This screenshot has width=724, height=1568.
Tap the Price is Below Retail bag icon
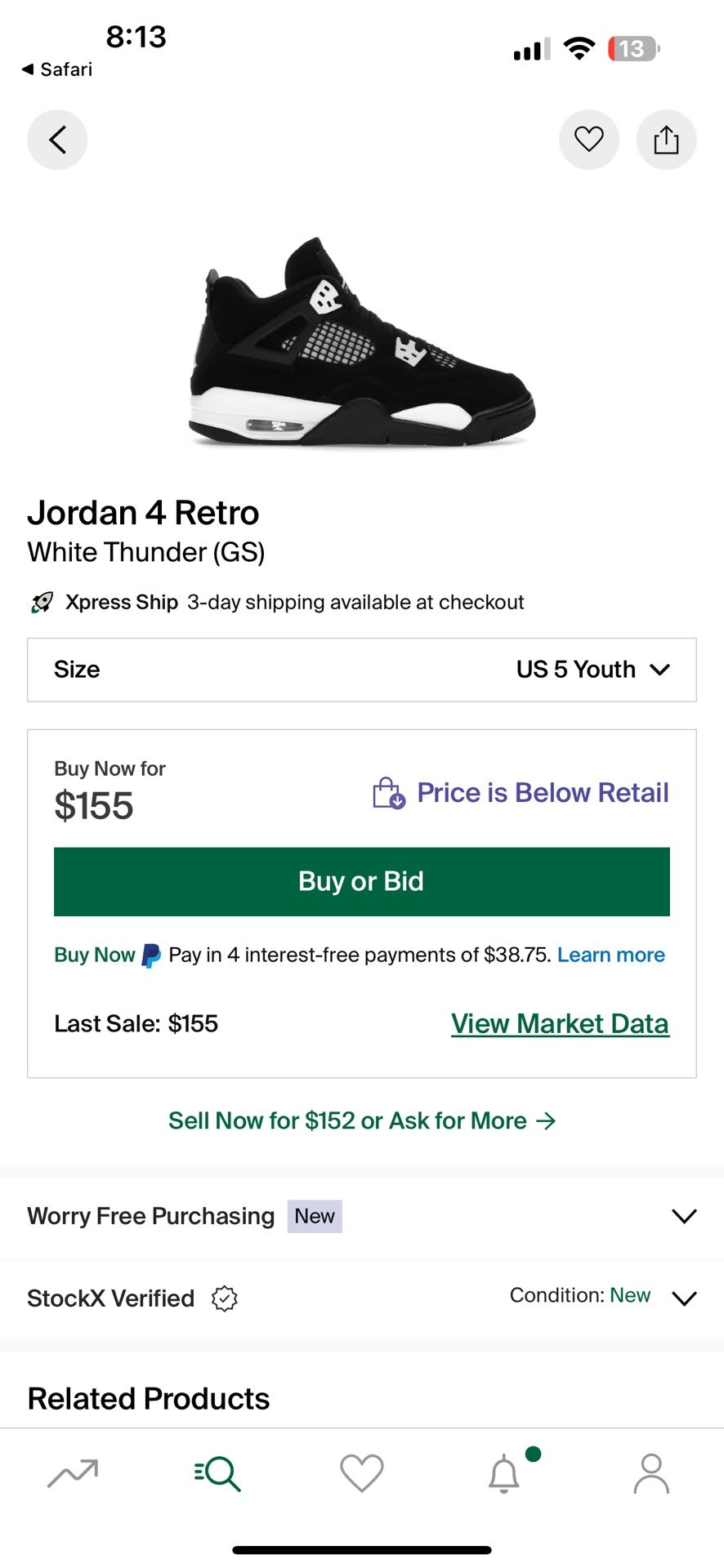pyautogui.click(x=388, y=793)
